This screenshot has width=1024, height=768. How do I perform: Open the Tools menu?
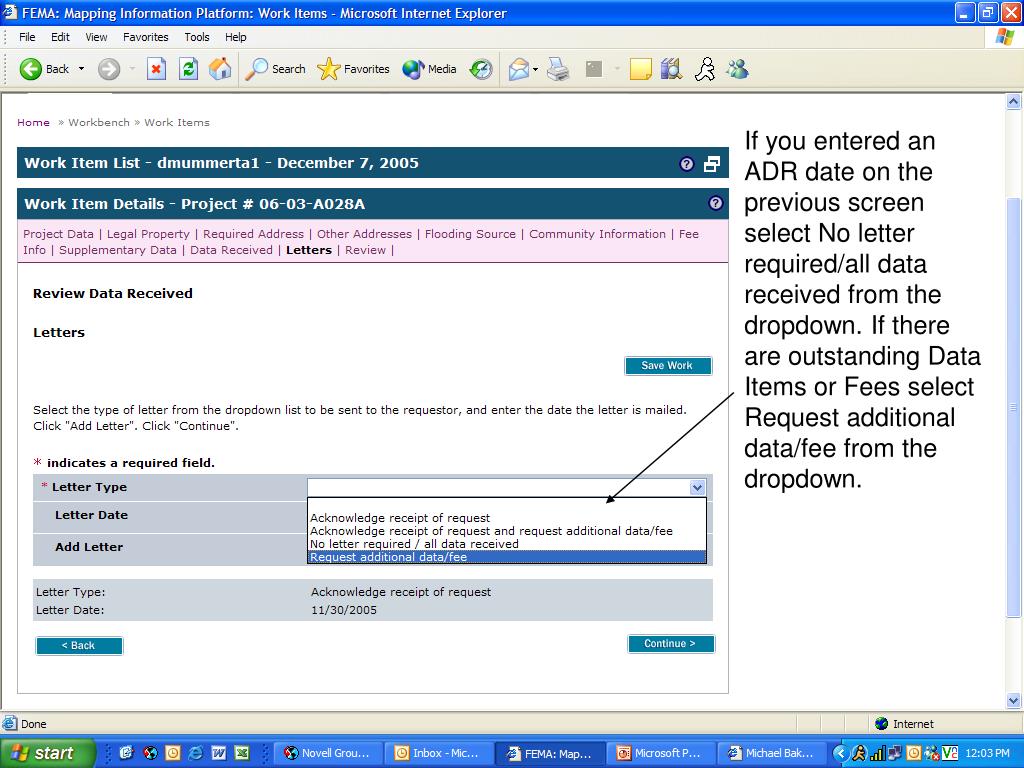point(197,37)
